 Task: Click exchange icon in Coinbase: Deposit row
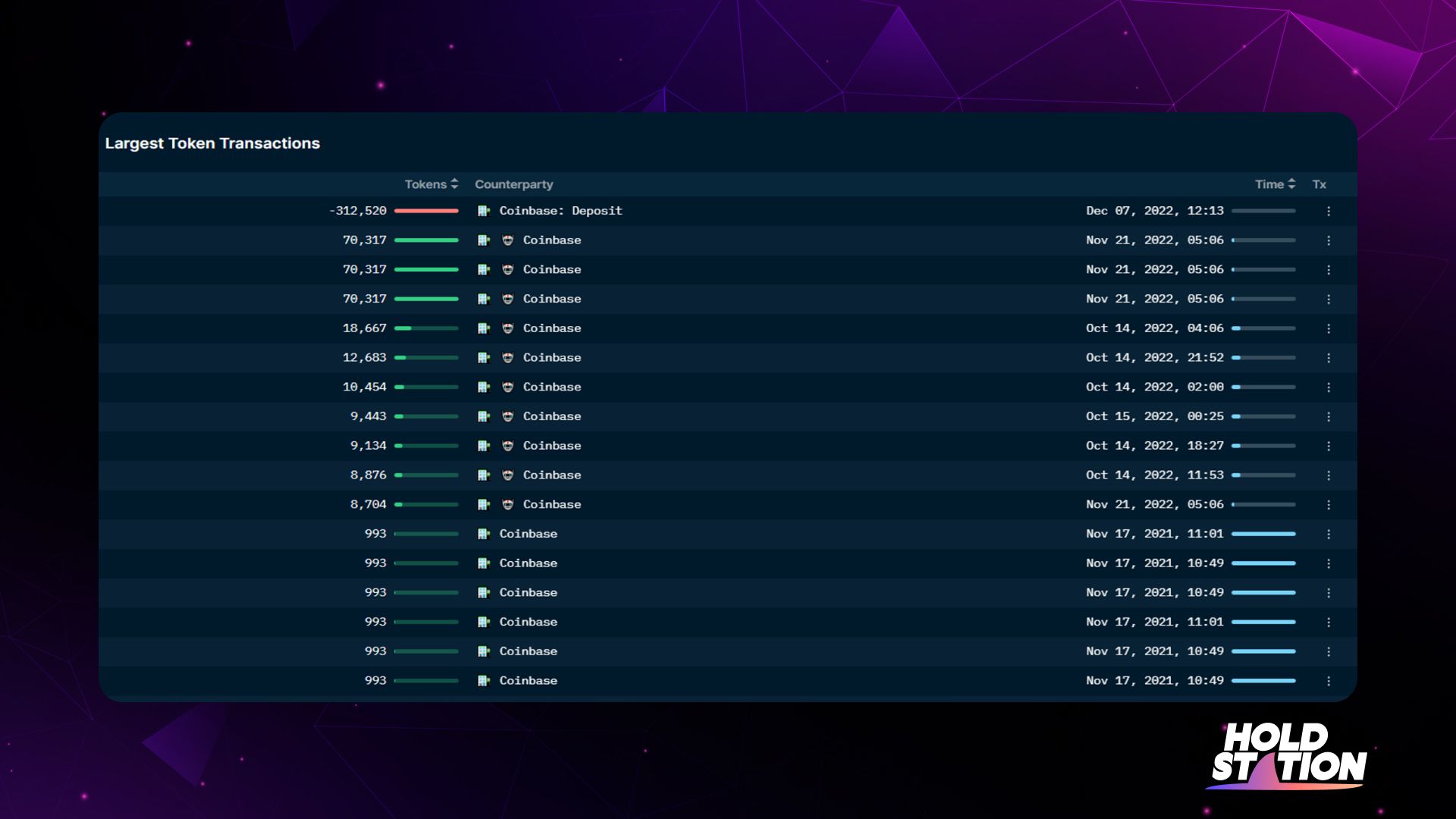484,211
